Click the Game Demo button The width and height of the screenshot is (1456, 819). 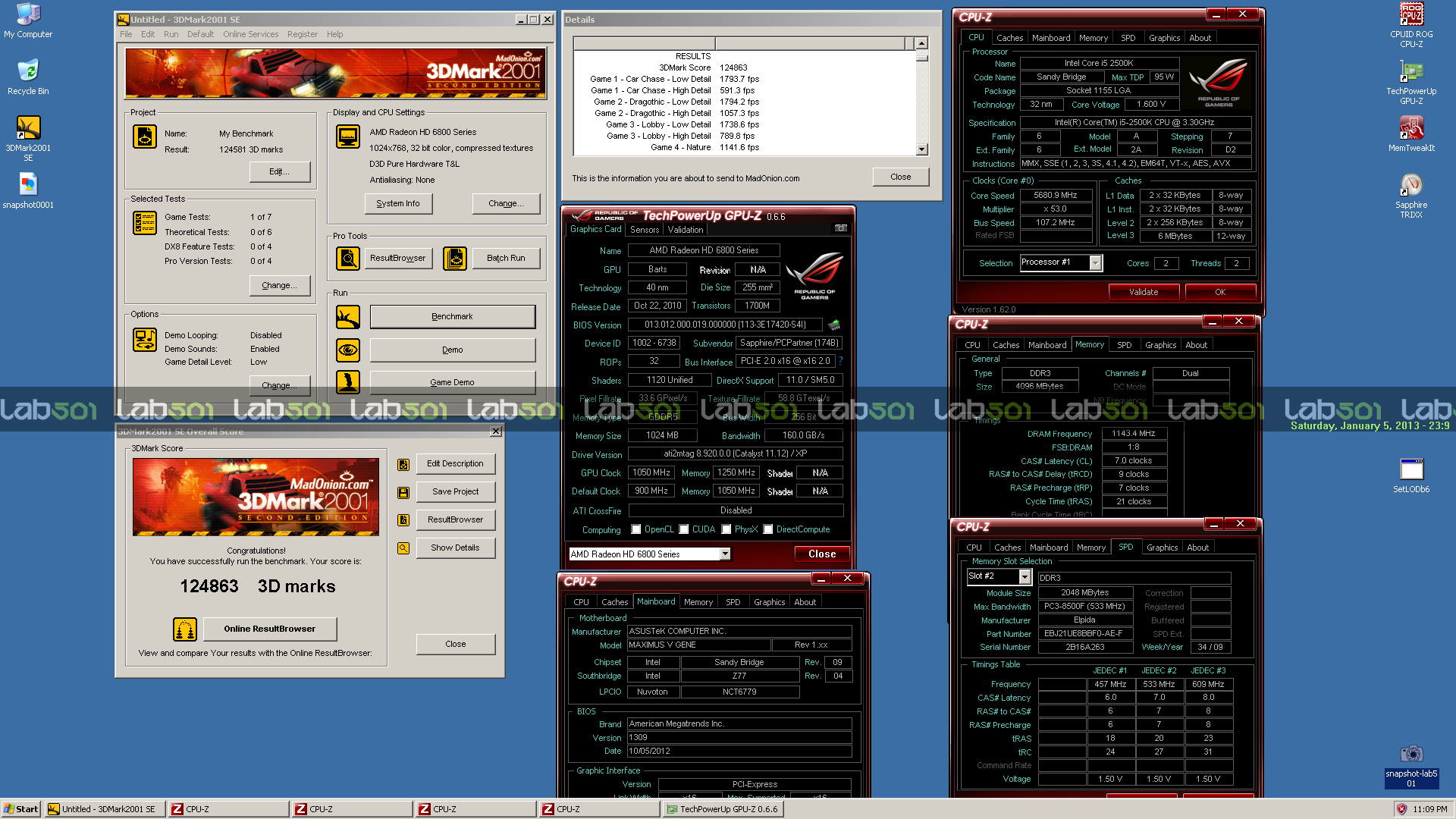(x=453, y=382)
